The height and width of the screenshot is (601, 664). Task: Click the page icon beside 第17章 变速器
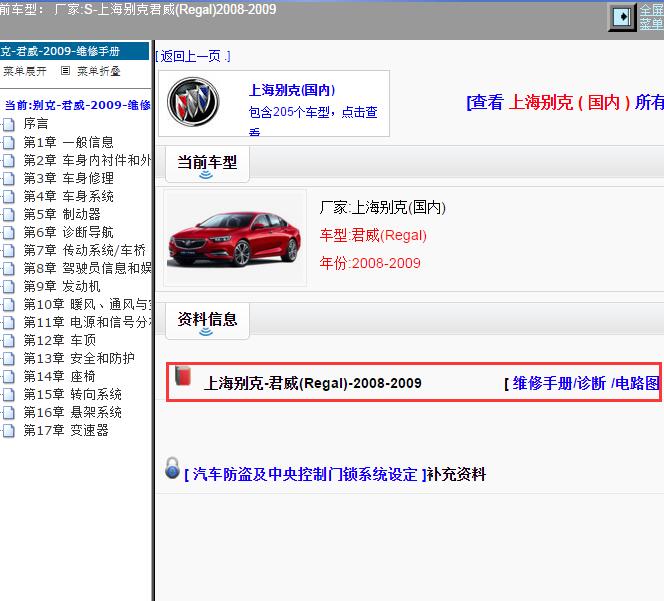coord(8,431)
